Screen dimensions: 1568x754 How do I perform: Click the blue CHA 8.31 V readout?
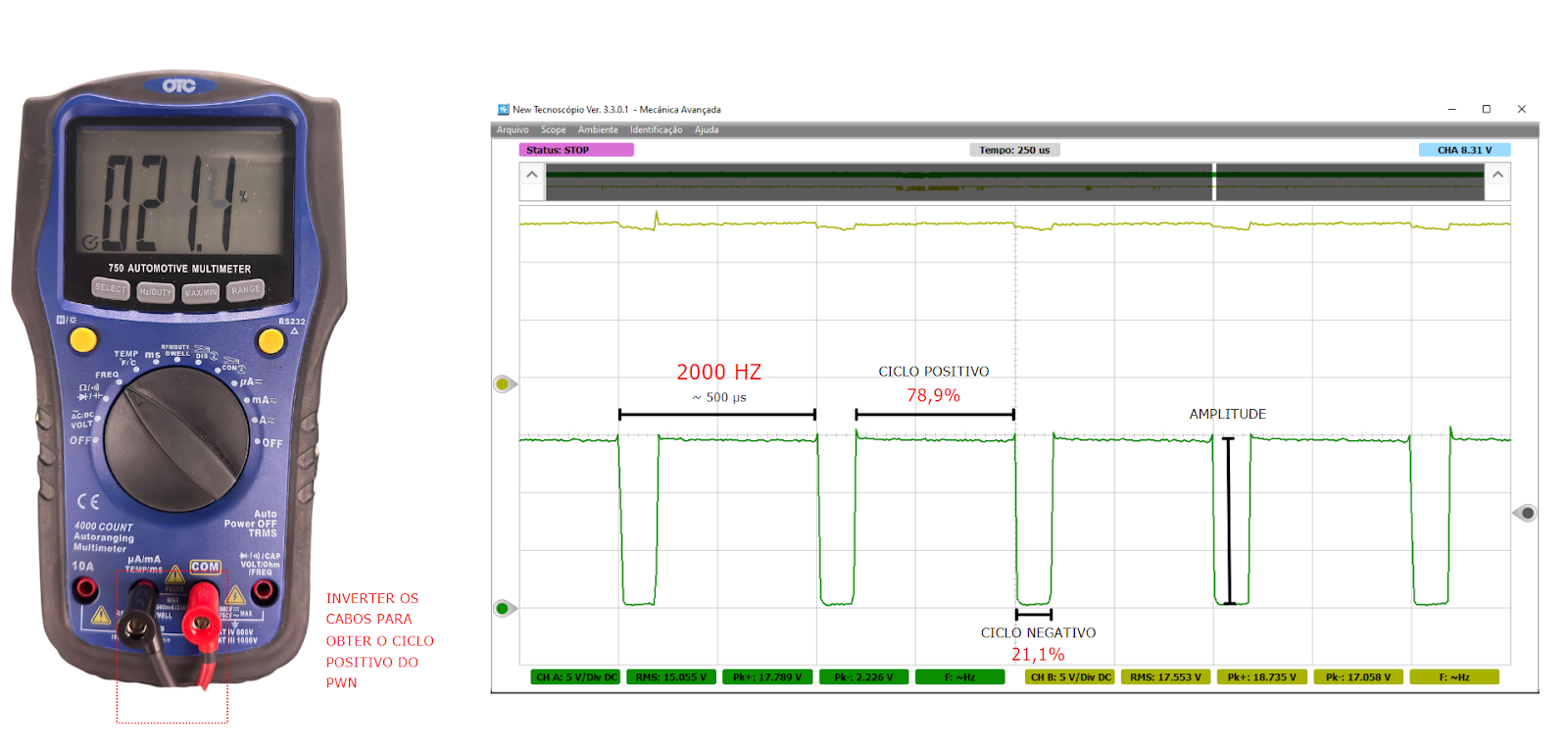[x=1464, y=150]
